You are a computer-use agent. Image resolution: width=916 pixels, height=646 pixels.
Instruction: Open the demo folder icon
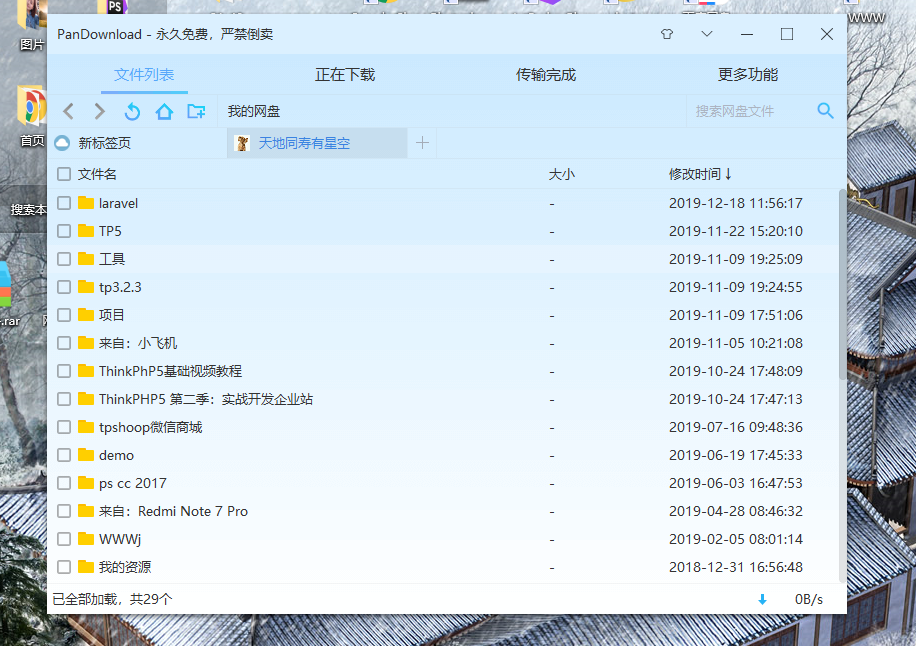tap(86, 455)
